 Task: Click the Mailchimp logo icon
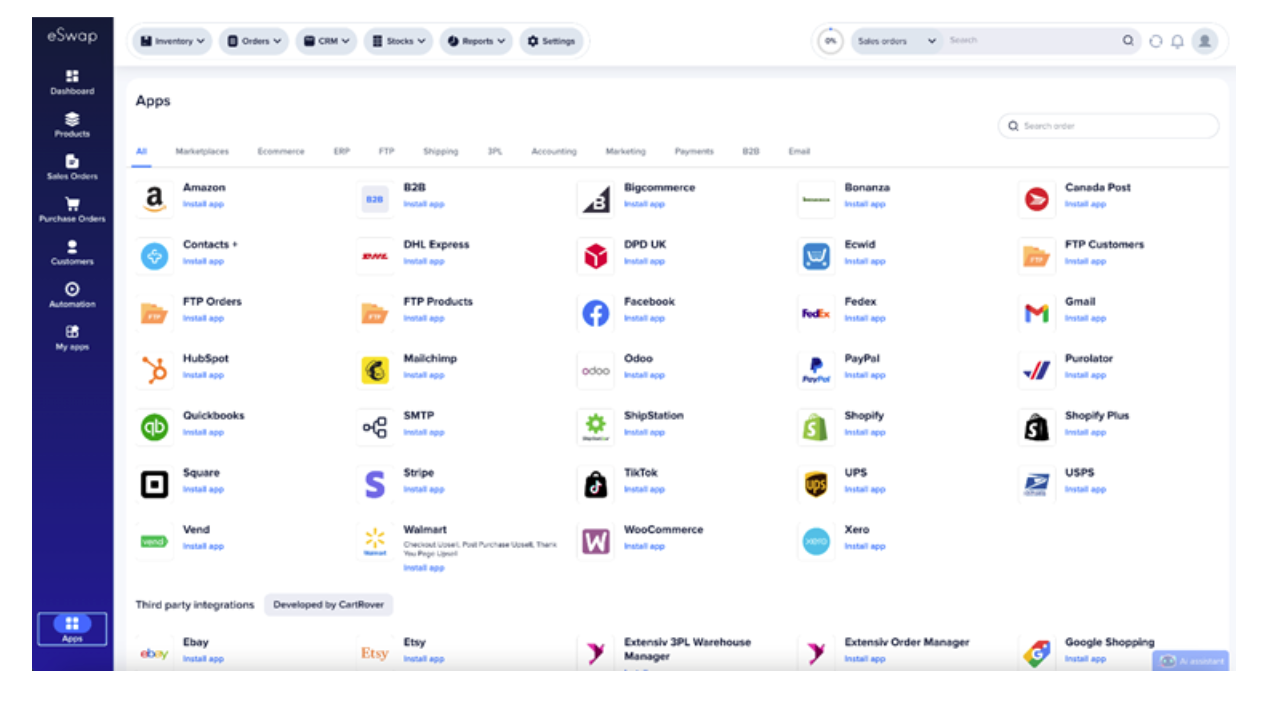coord(375,370)
